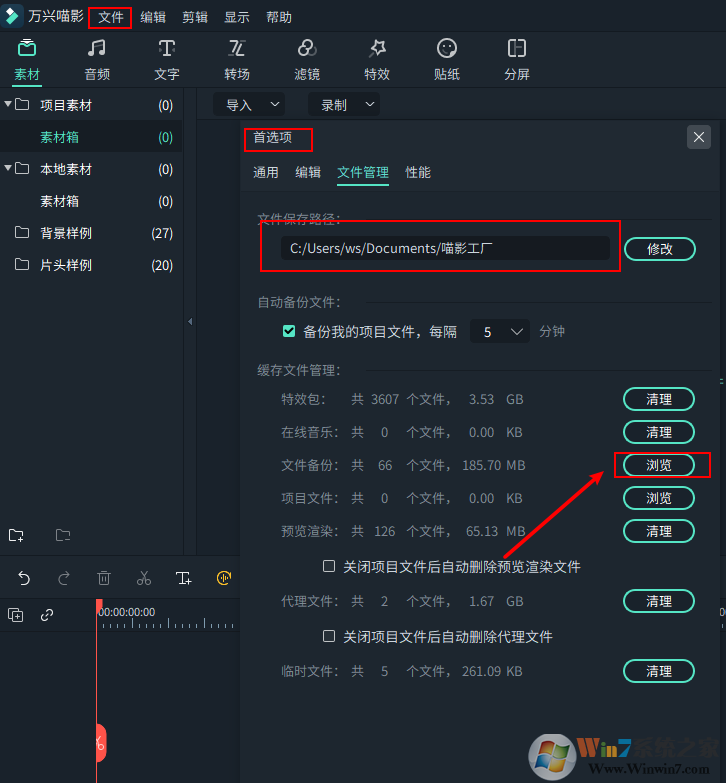Open the 特效 effects panel
Image resolution: width=726 pixels, height=783 pixels.
[x=377, y=60]
